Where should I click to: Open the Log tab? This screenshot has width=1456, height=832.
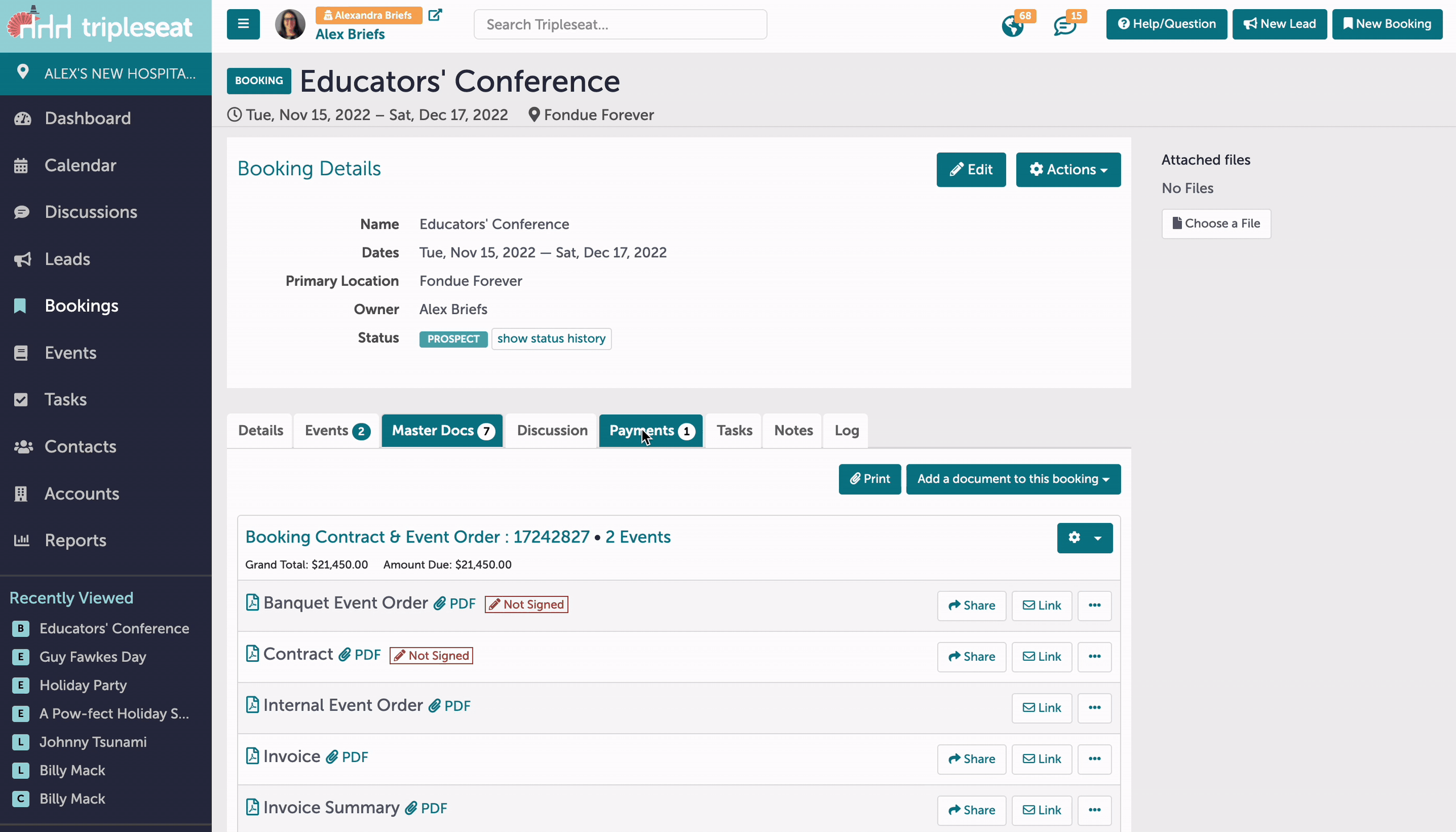[x=846, y=430]
